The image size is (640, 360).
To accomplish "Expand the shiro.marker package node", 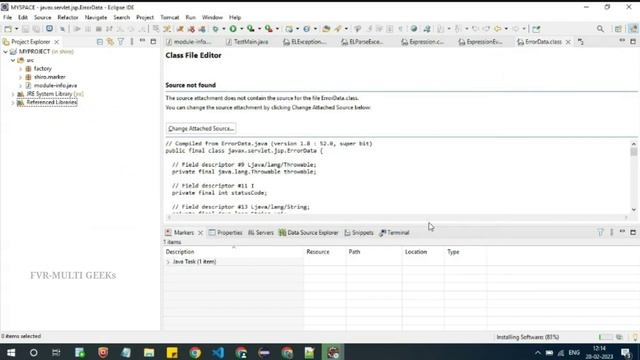I will (20, 77).
